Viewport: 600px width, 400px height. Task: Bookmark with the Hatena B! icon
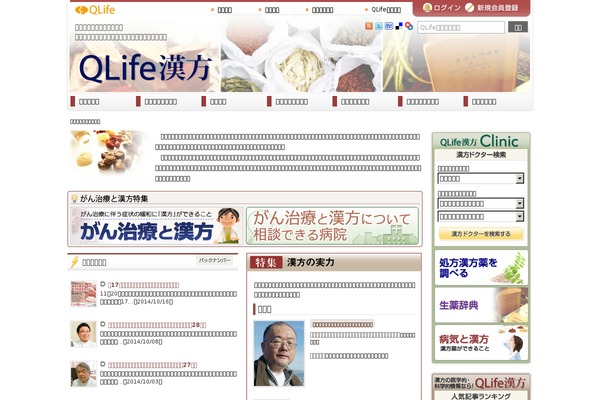click(389, 26)
